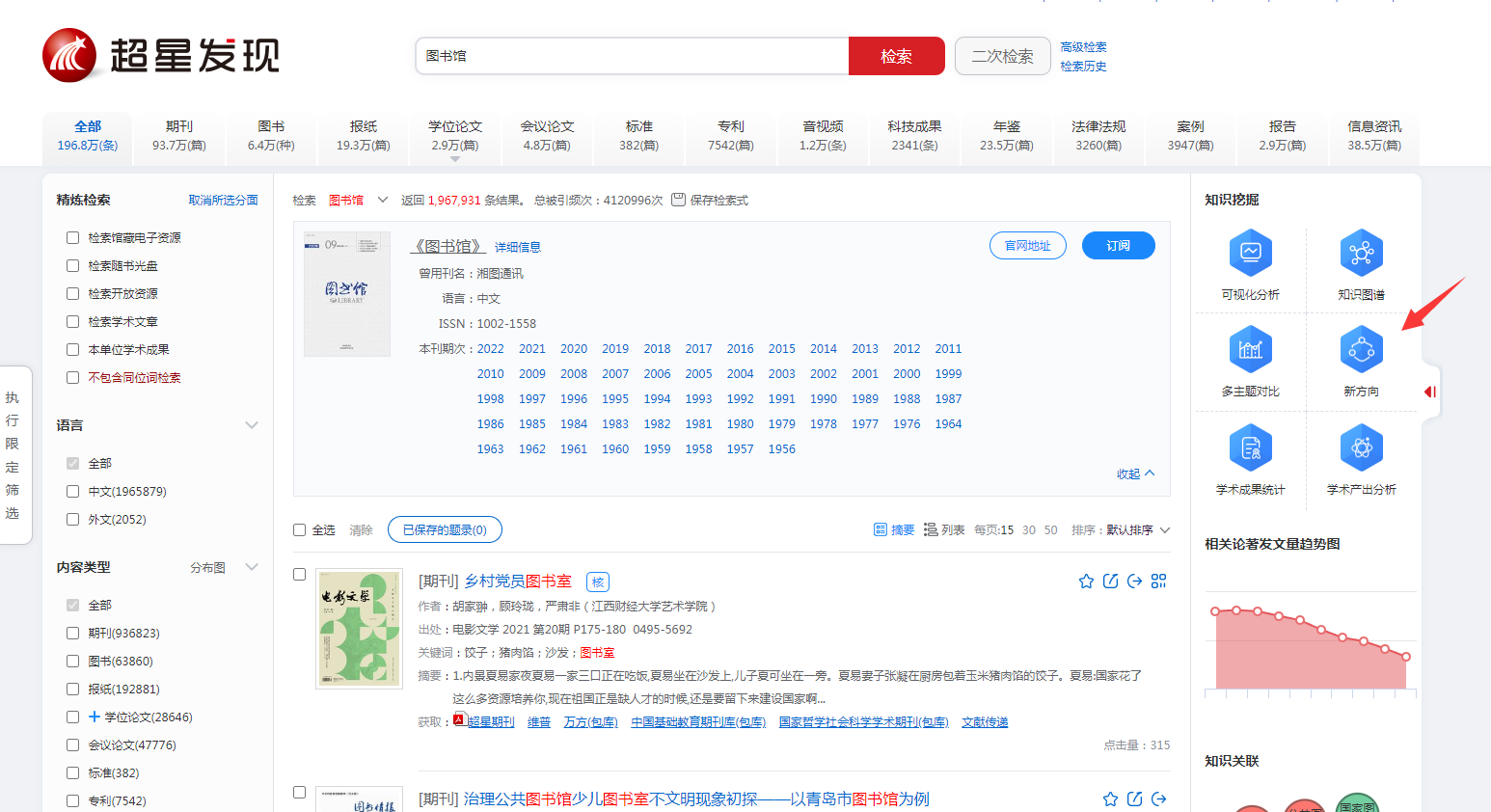Switch to 摘要 abstract view icon

coord(880,529)
